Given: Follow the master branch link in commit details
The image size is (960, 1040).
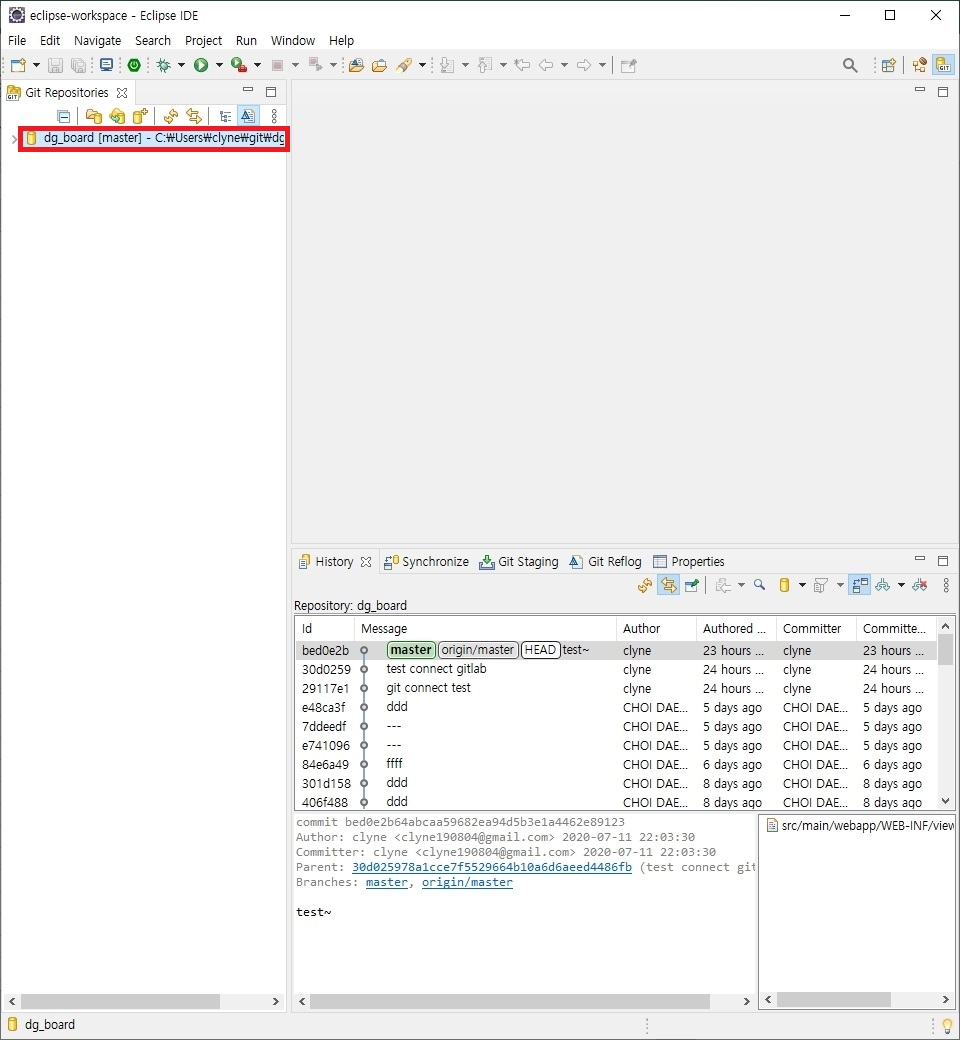Looking at the screenshot, I should click(387, 883).
